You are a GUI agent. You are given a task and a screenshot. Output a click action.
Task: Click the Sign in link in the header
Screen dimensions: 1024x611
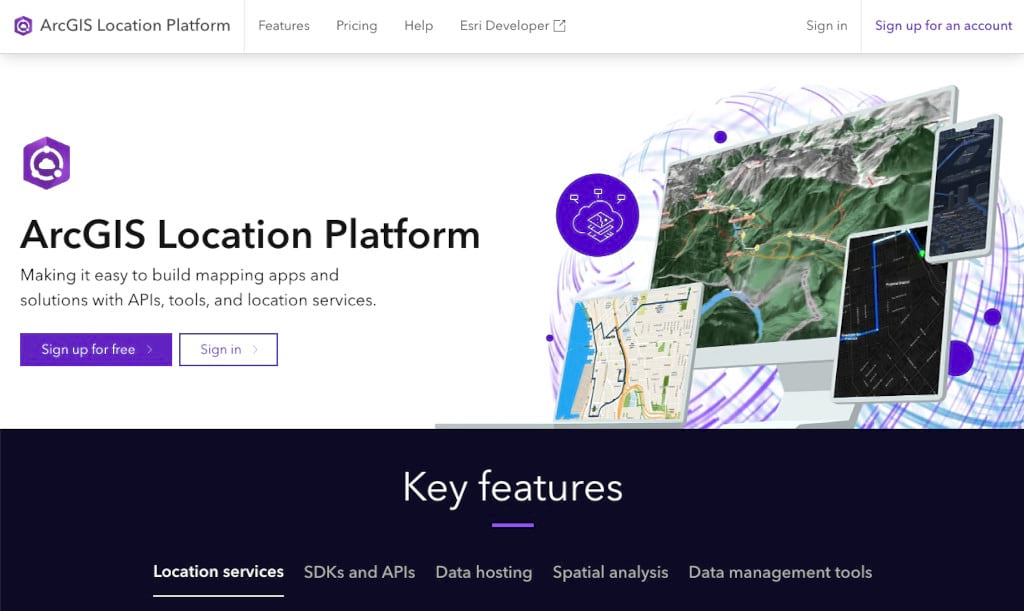pos(826,25)
